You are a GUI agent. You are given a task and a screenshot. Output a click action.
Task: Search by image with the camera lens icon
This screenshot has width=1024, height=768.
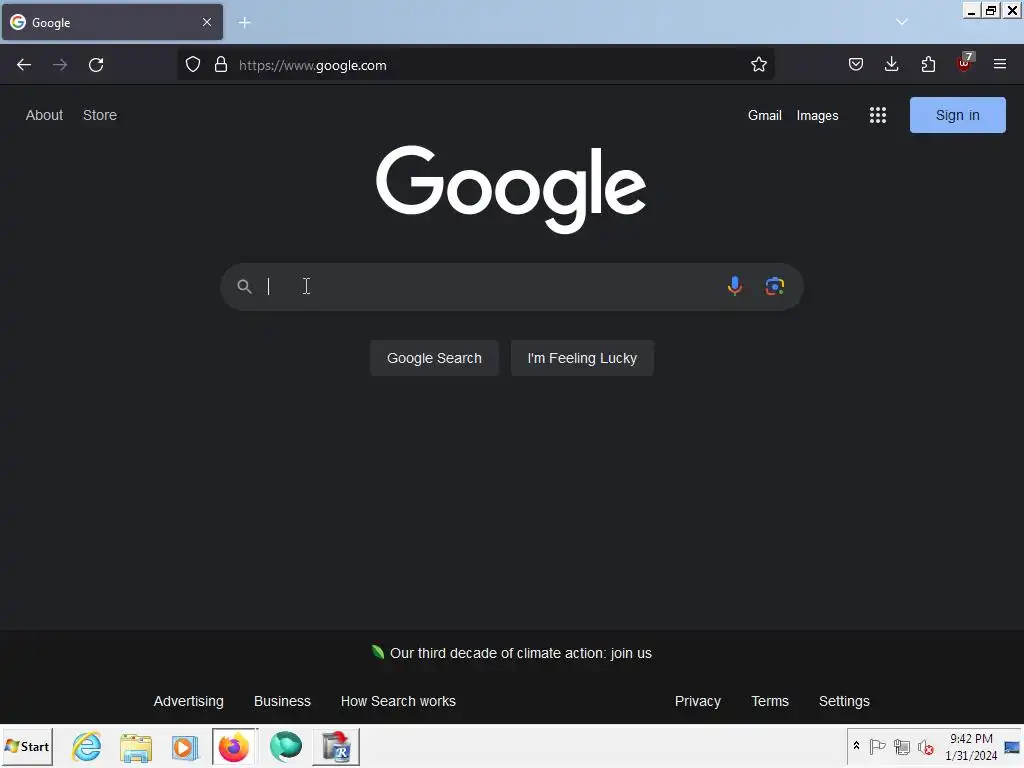[x=775, y=286]
